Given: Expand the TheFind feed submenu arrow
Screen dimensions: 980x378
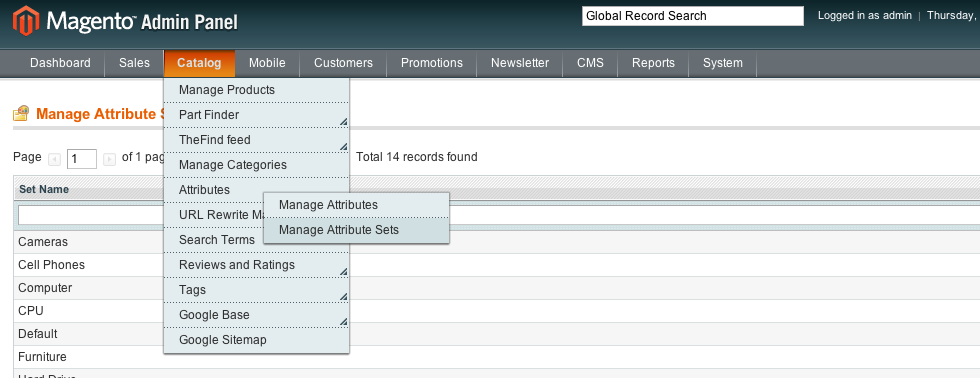Looking at the screenshot, I should [344, 147].
